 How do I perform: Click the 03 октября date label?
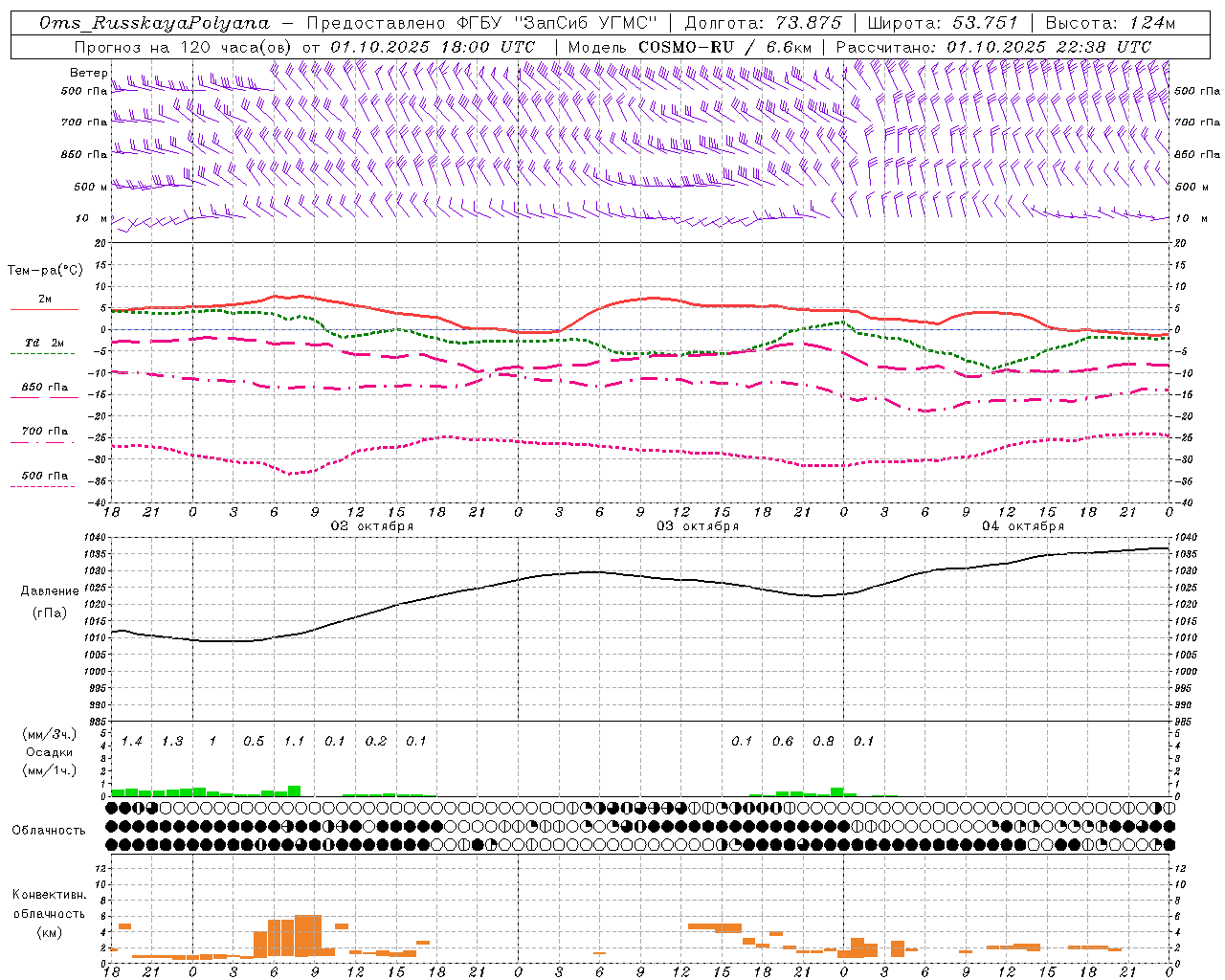coord(698,526)
